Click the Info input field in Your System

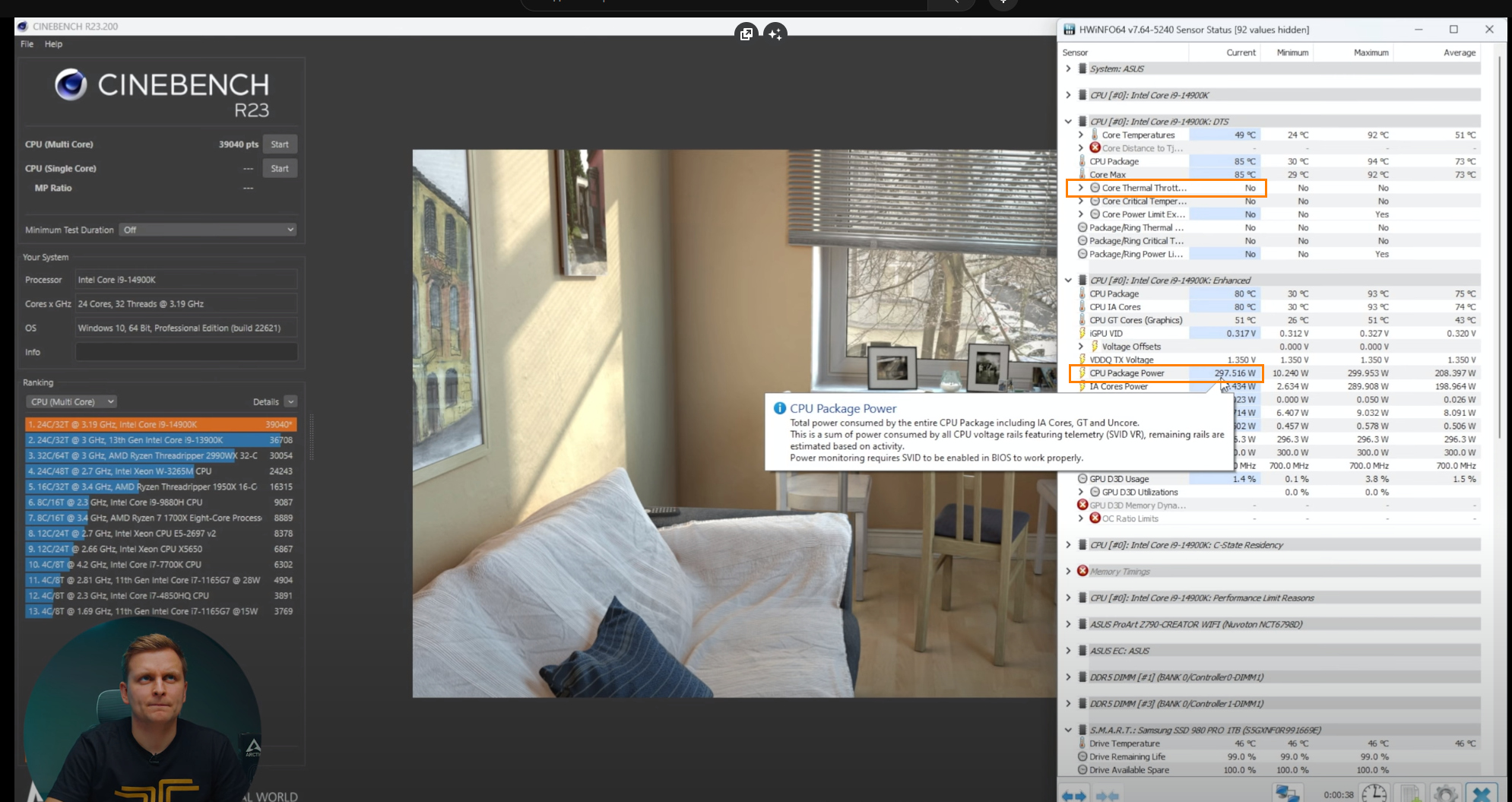pyautogui.click(x=186, y=352)
